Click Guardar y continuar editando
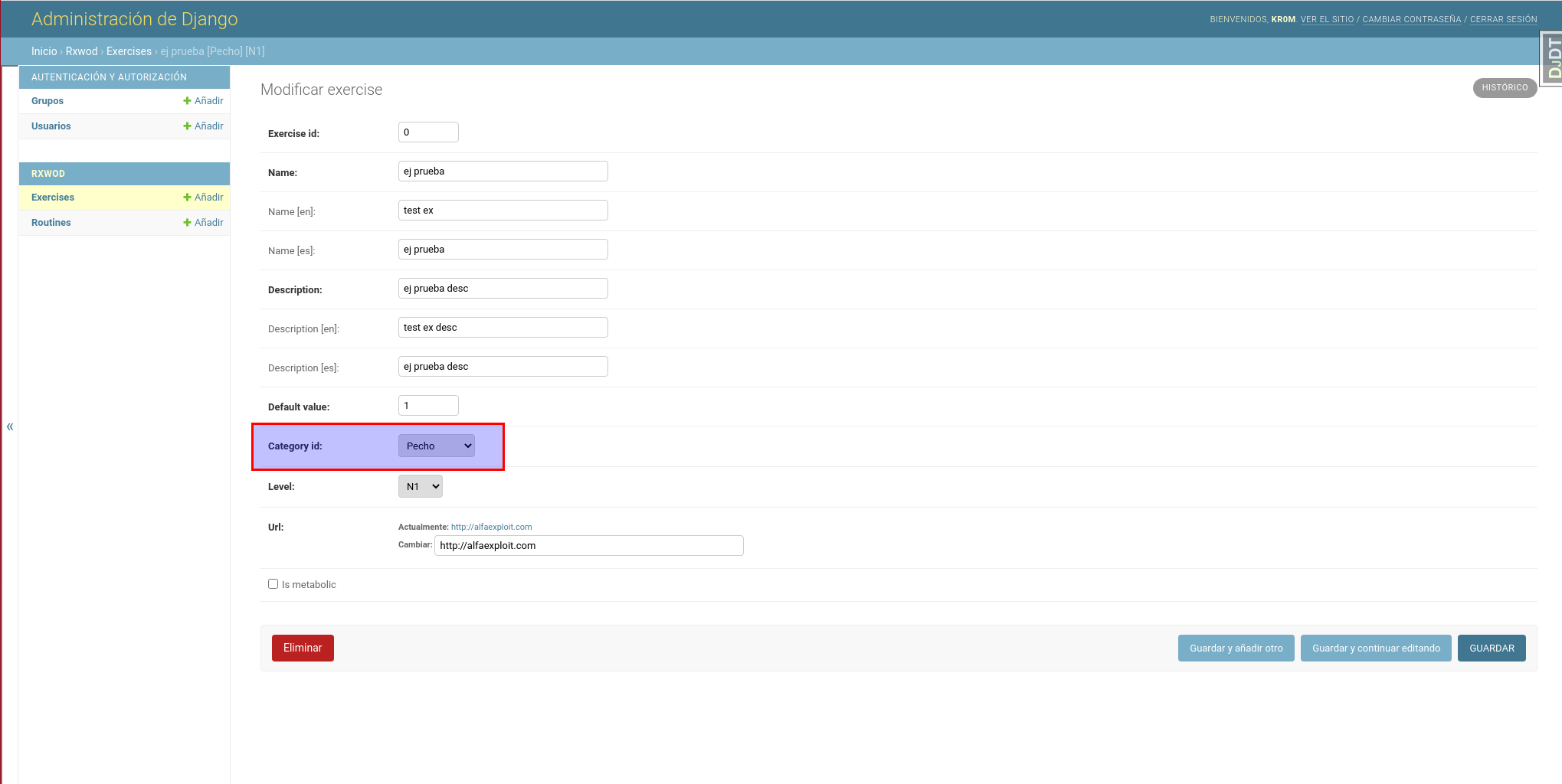 (x=1375, y=648)
